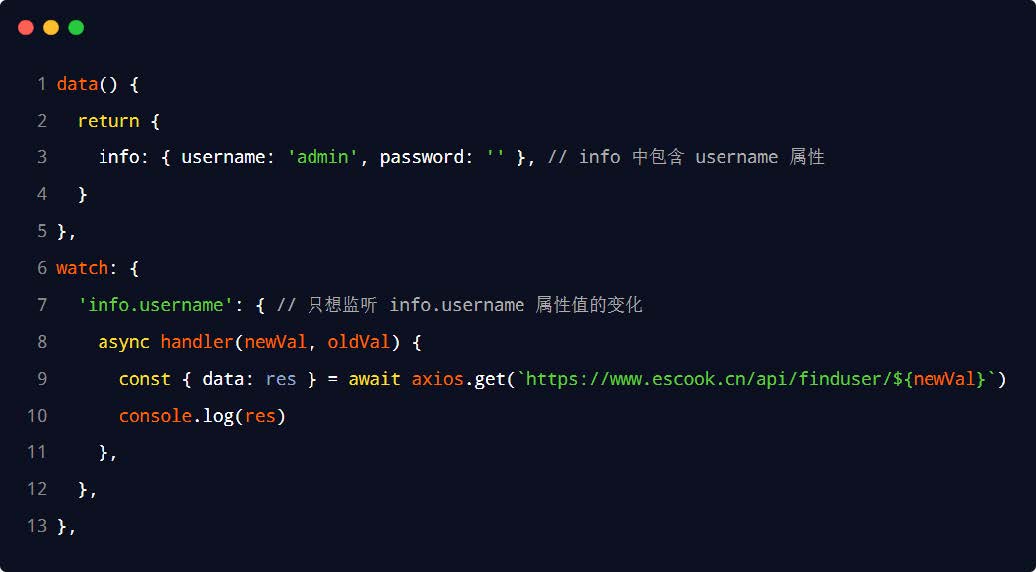Click the green maximize dot

coord(76,28)
